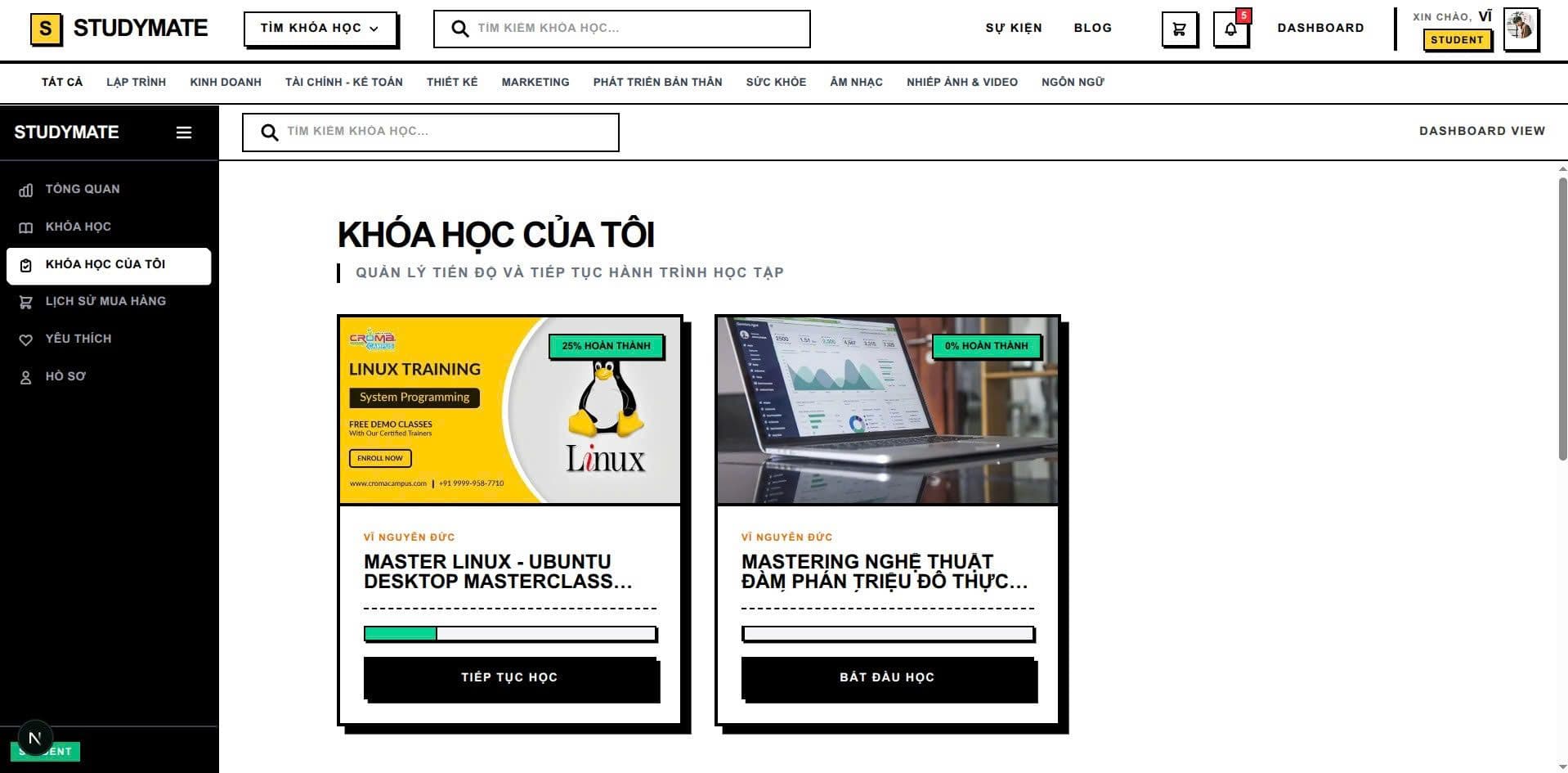Open the Sự Kiện link
The width and height of the screenshot is (1568, 773).
1014,28
